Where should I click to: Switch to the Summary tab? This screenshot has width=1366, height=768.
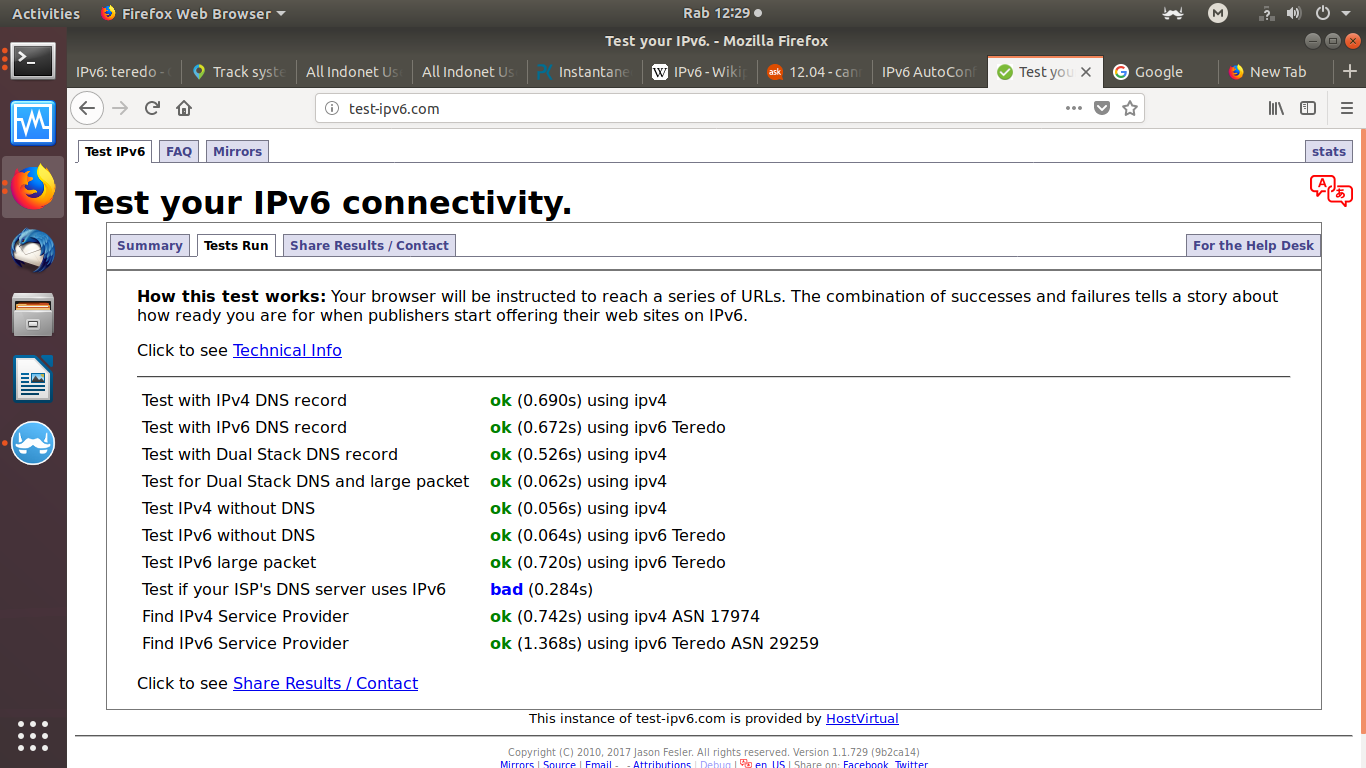[149, 245]
